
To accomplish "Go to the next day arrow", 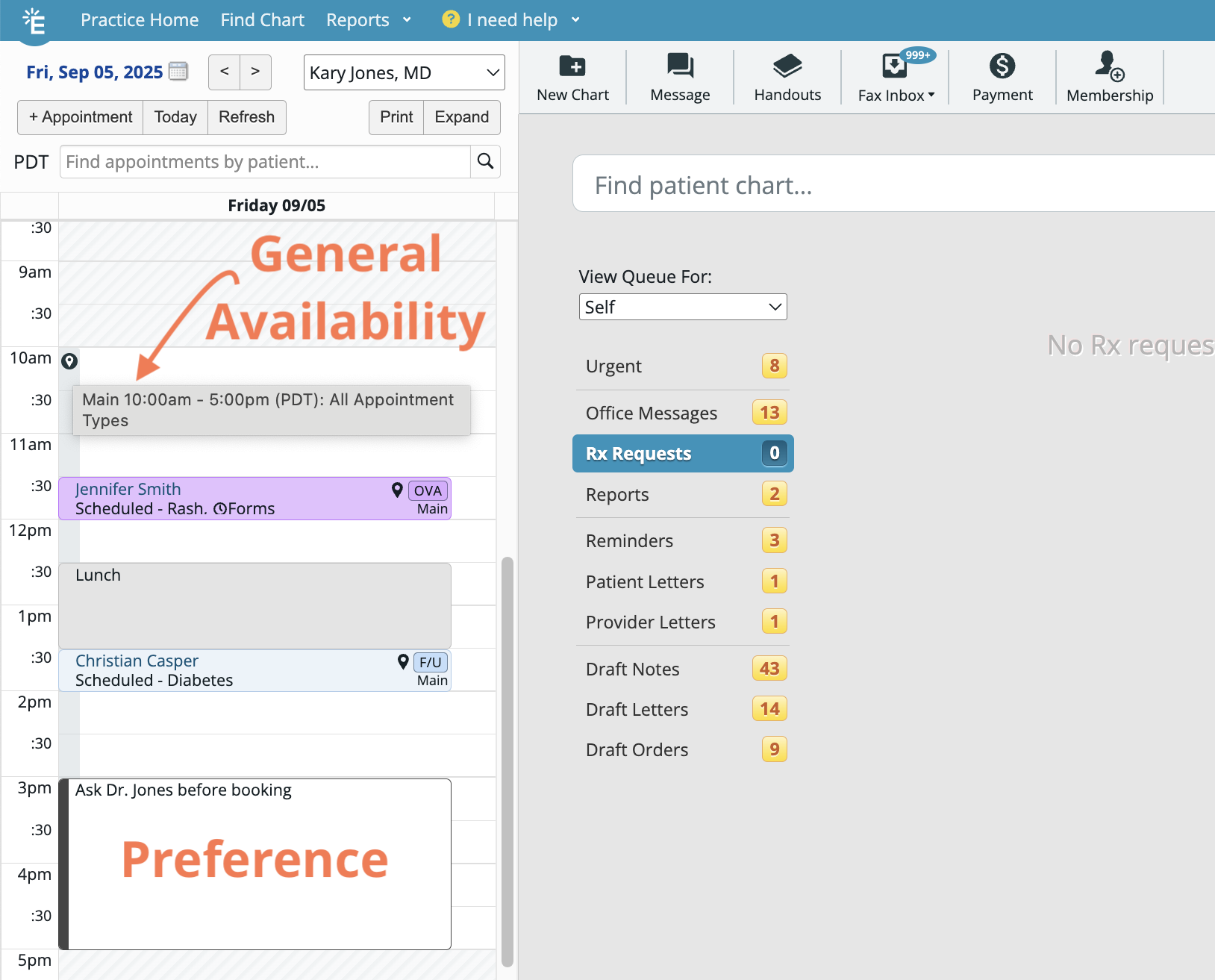I will coord(255,72).
